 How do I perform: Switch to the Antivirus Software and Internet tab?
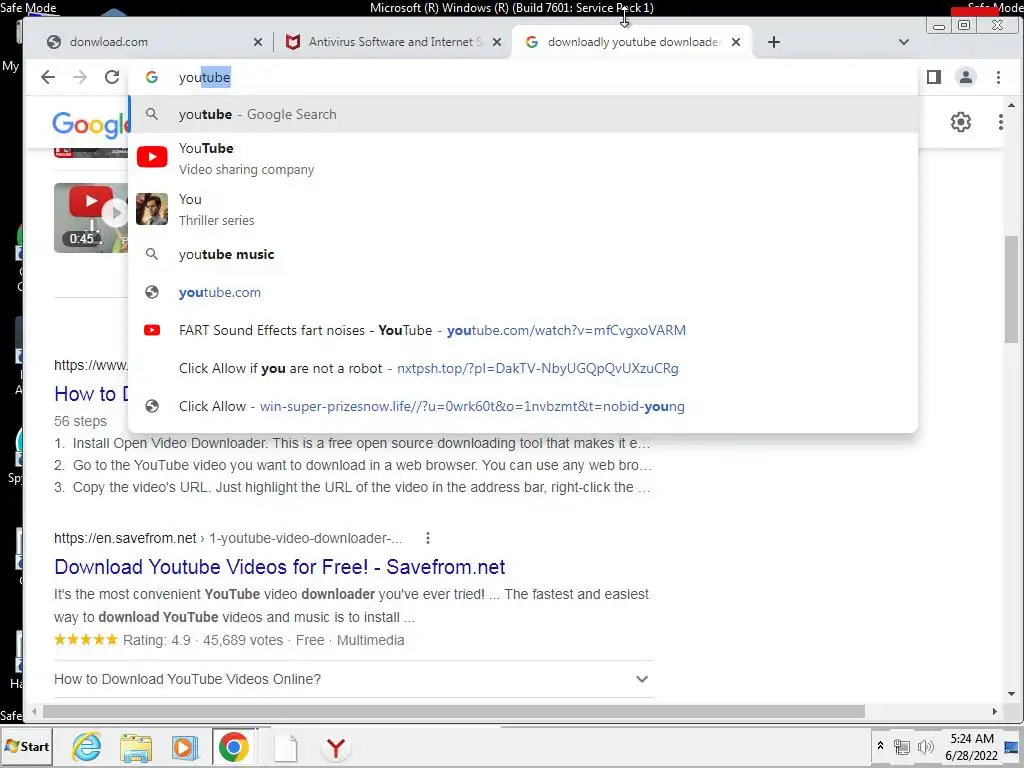coord(393,42)
